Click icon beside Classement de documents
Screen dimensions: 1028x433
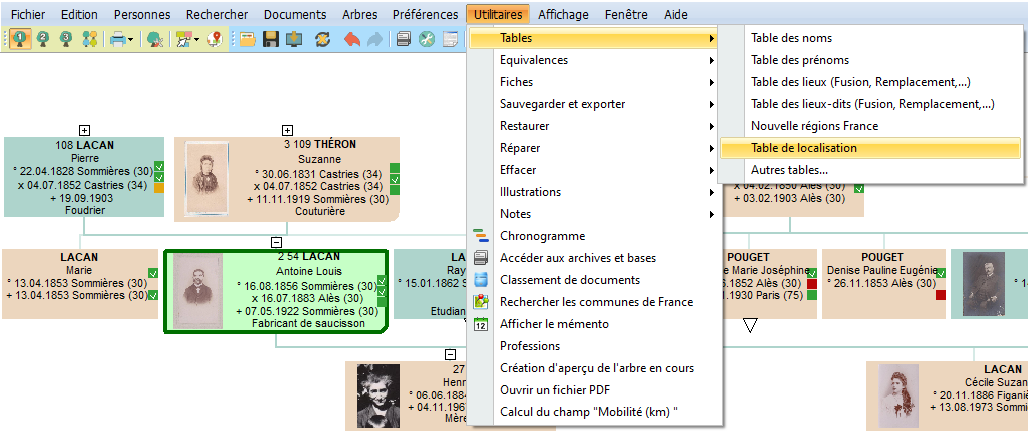click(x=481, y=280)
